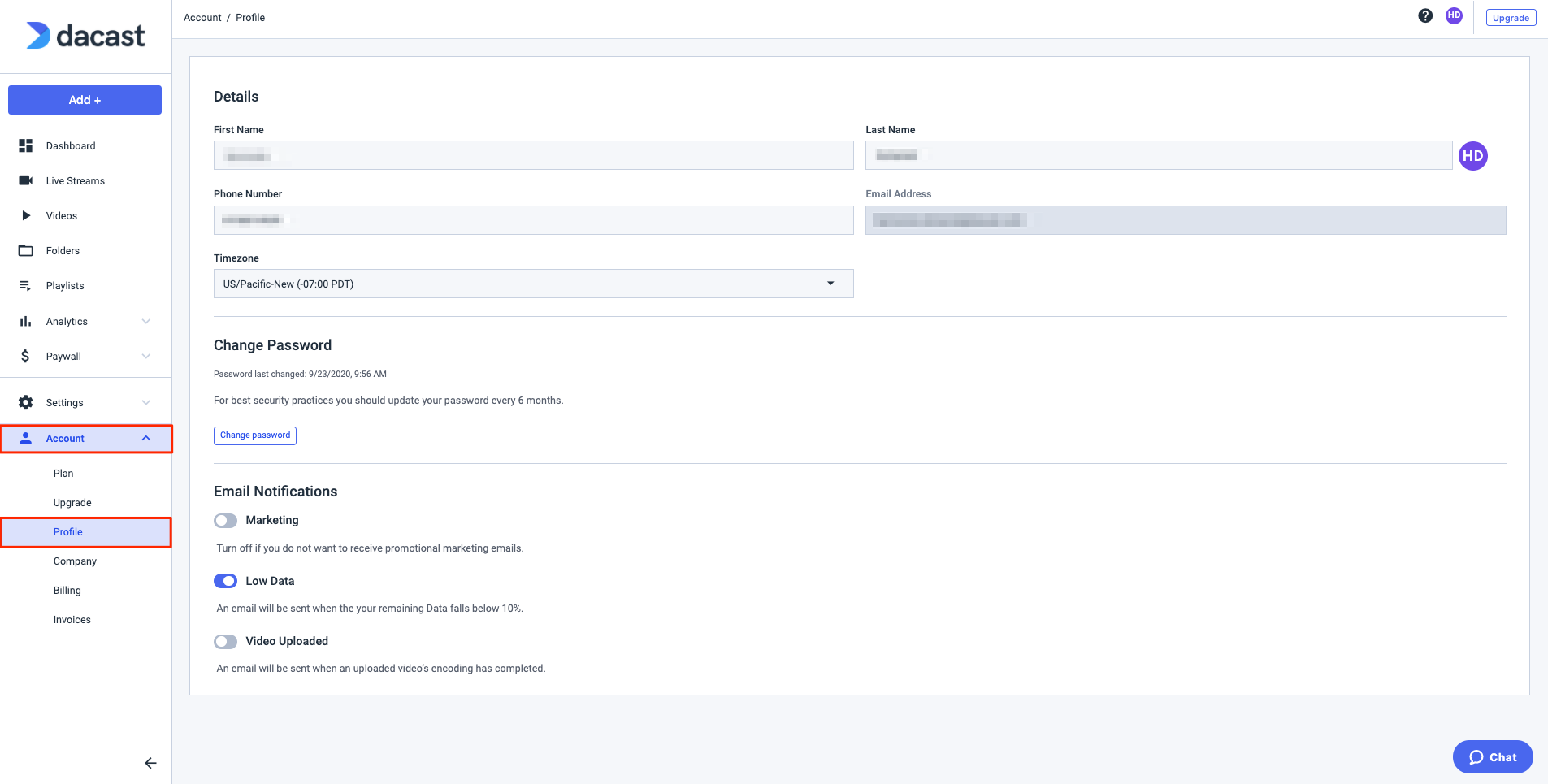Click the Last Name field
Screen dimensions: 1548x784
click(1159, 155)
